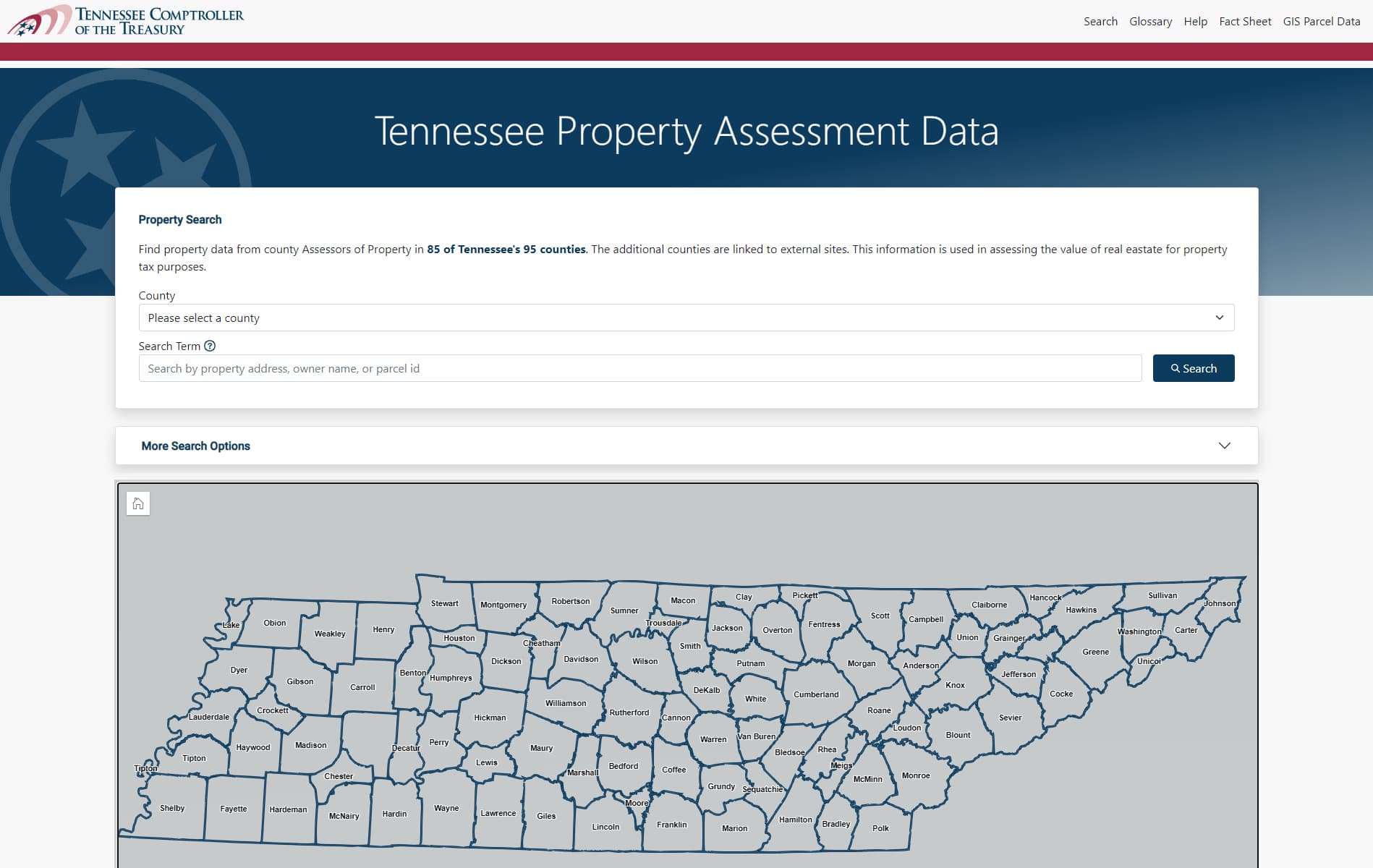Click the home reset icon on the map
This screenshot has height=868, width=1373.
tap(137, 503)
